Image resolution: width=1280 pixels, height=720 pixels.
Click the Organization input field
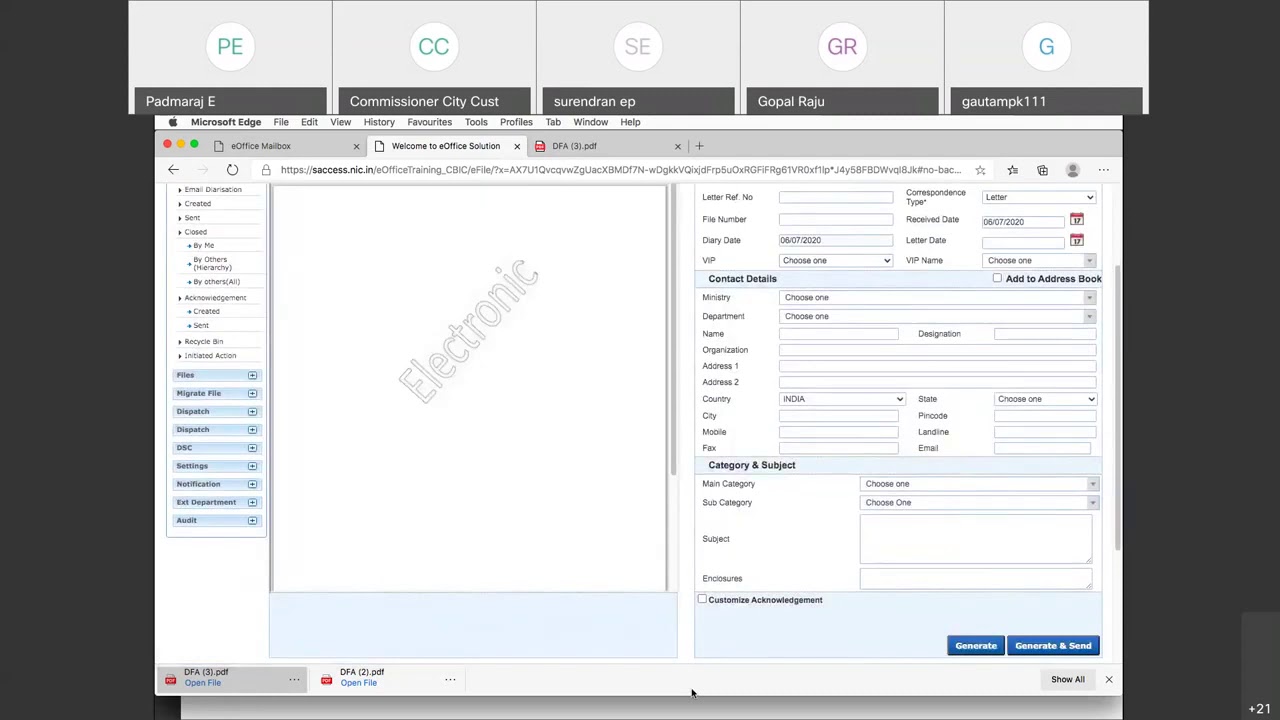tap(938, 350)
